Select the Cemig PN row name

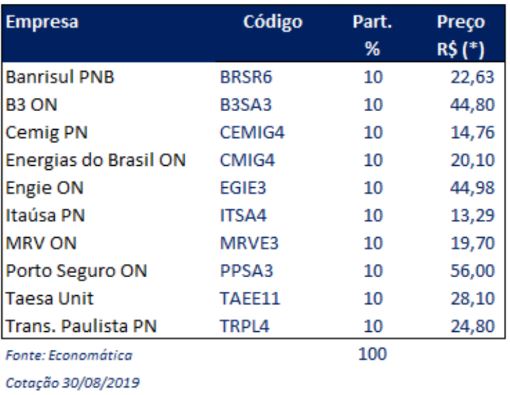pos(47,133)
